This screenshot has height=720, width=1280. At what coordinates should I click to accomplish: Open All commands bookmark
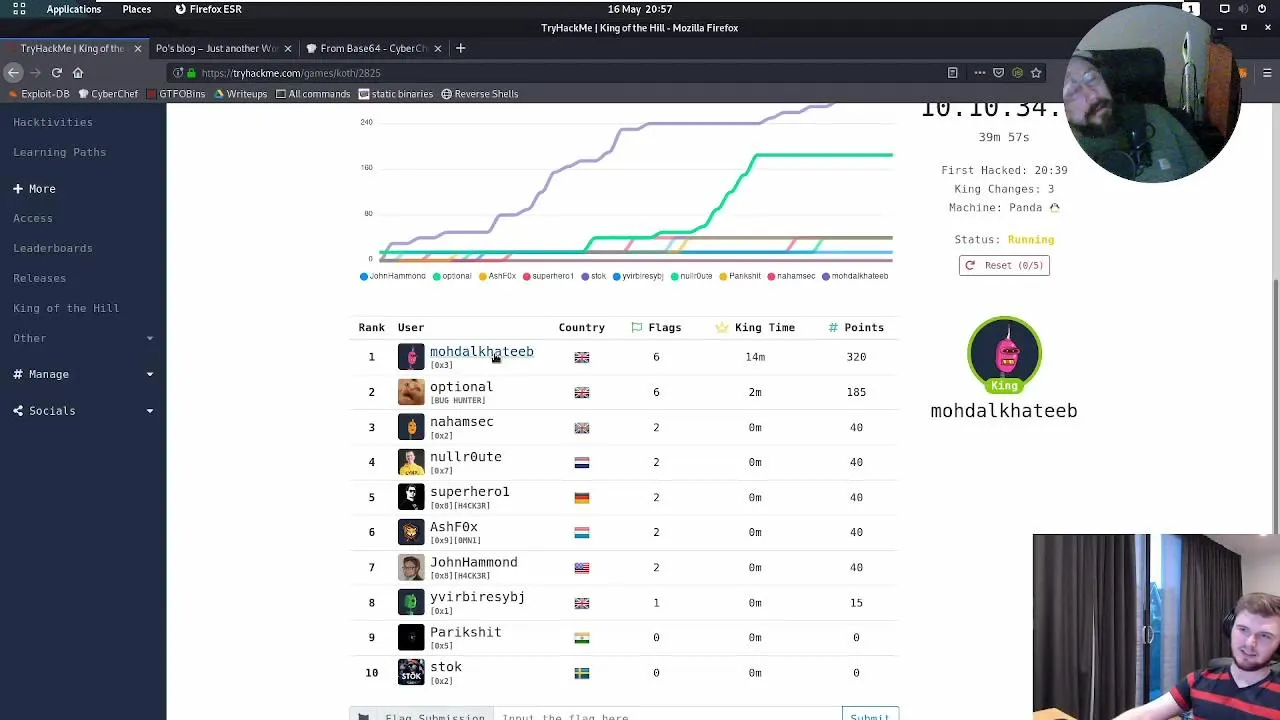click(313, 94)
